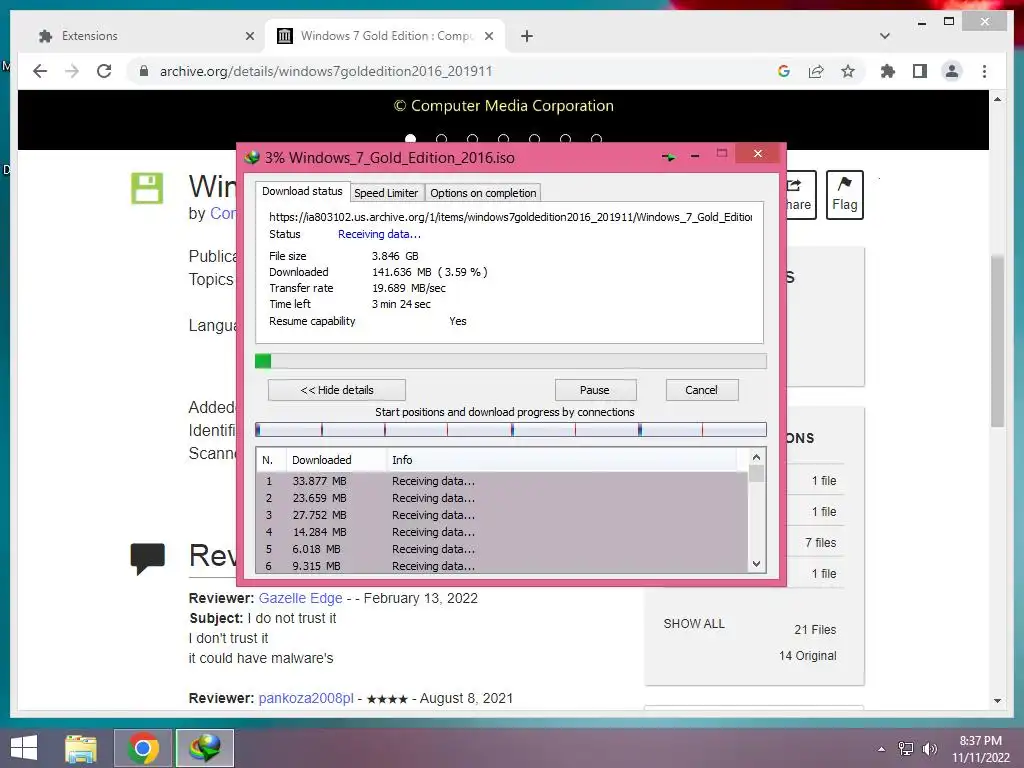The height and width of the screenshot is (768, 1024).
Task: Select connection row 5 with 6.018 MB
Action: coord(502,549)
